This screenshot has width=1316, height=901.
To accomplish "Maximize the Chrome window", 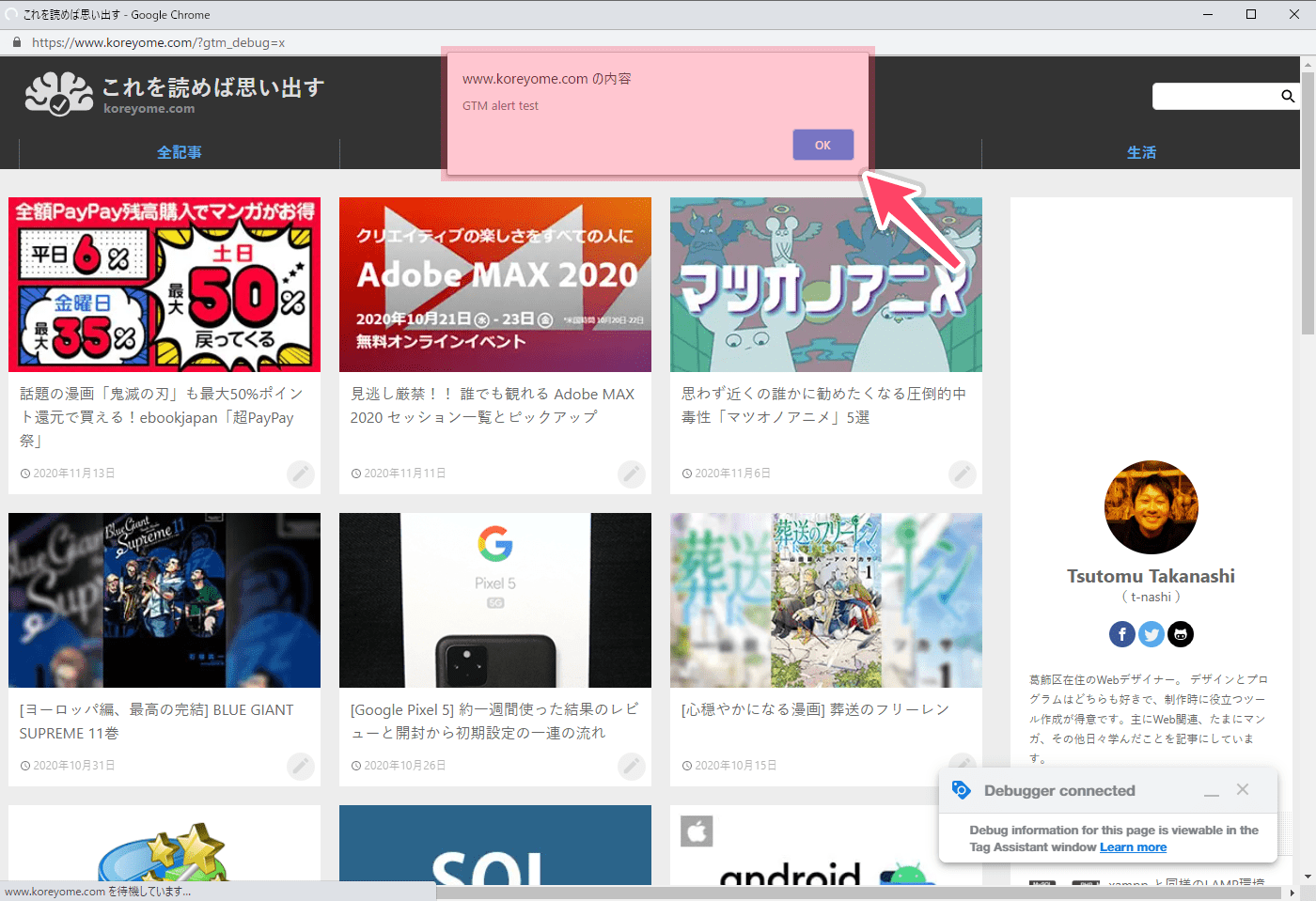I will [x=1251, y=14].
